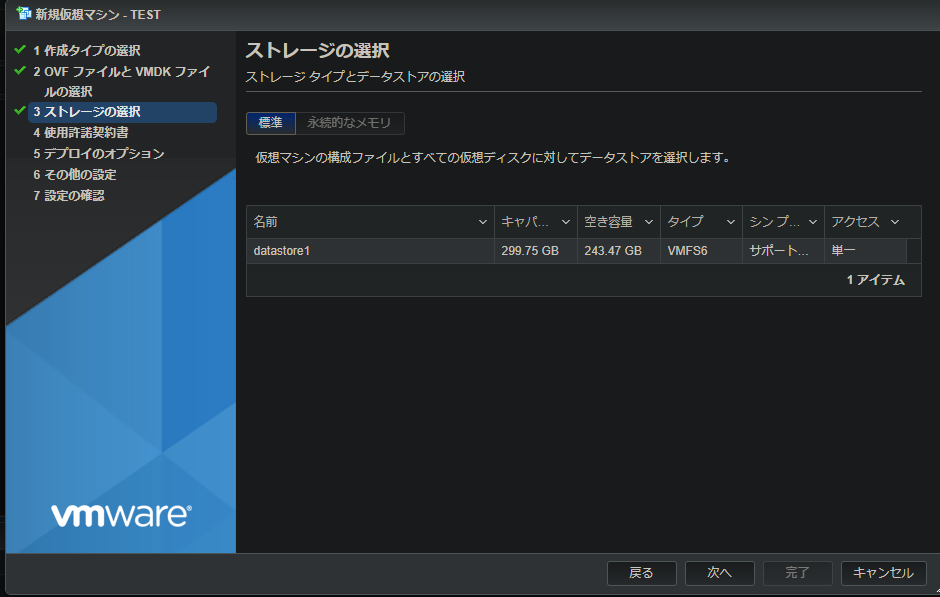
Task: Click the green checkmark beside ストレージの選択
Action: coord(18,113)
